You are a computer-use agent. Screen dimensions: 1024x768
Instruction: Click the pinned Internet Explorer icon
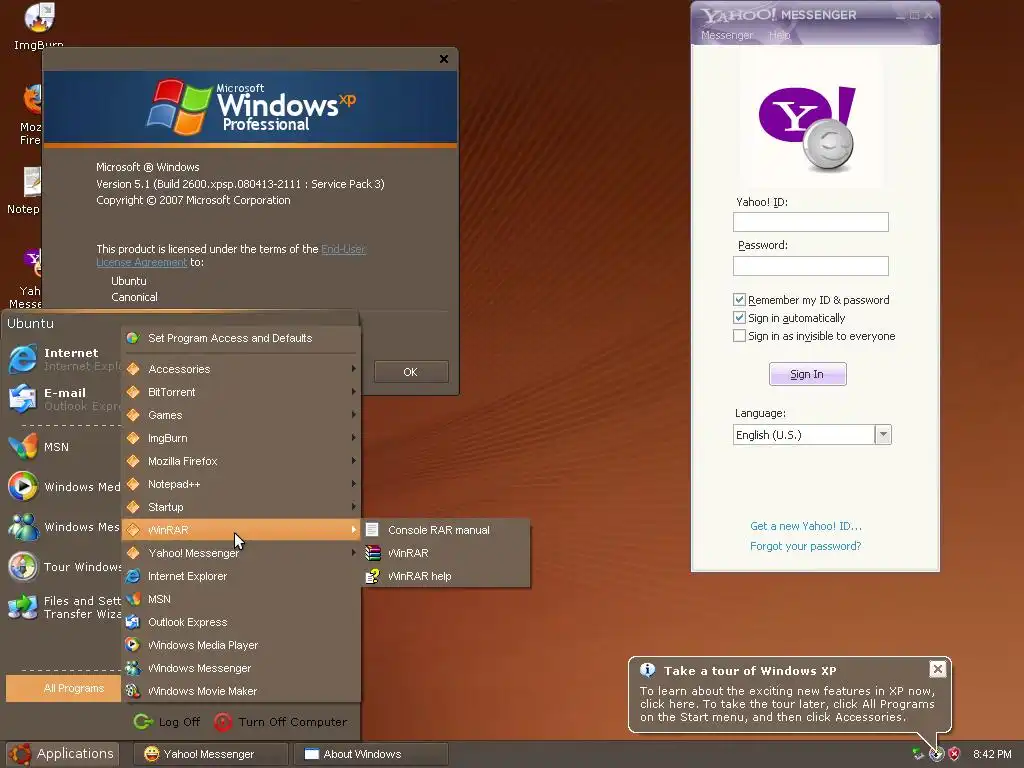(x=23, y=359)
